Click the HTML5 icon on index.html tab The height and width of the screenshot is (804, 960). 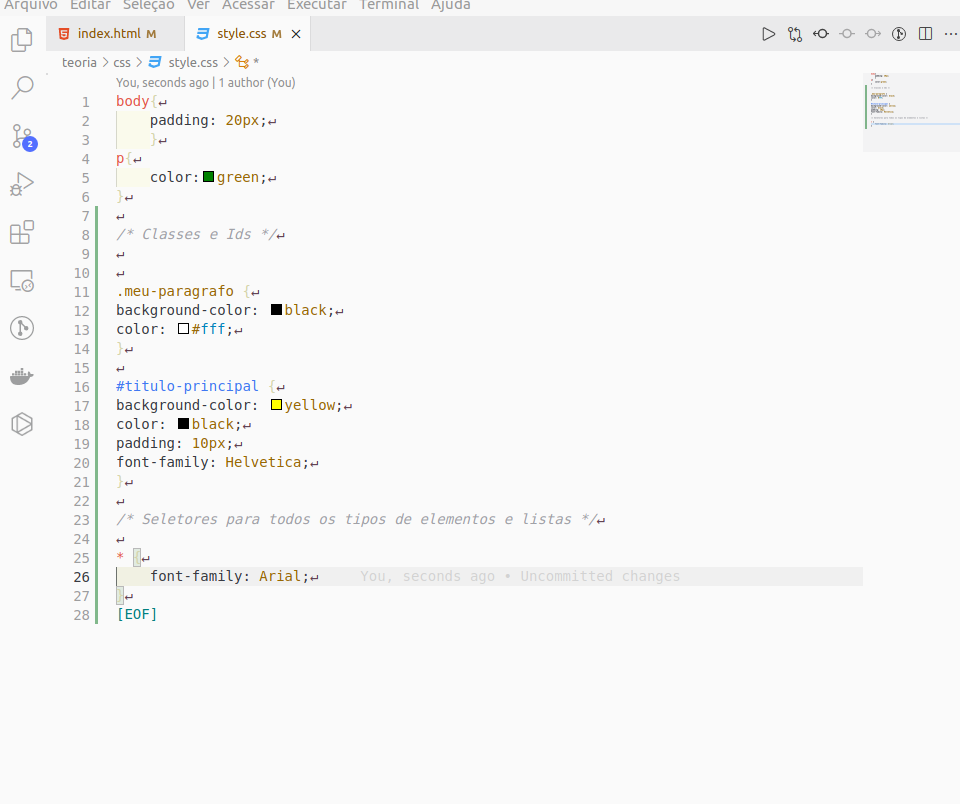click(x=64, y=34)
